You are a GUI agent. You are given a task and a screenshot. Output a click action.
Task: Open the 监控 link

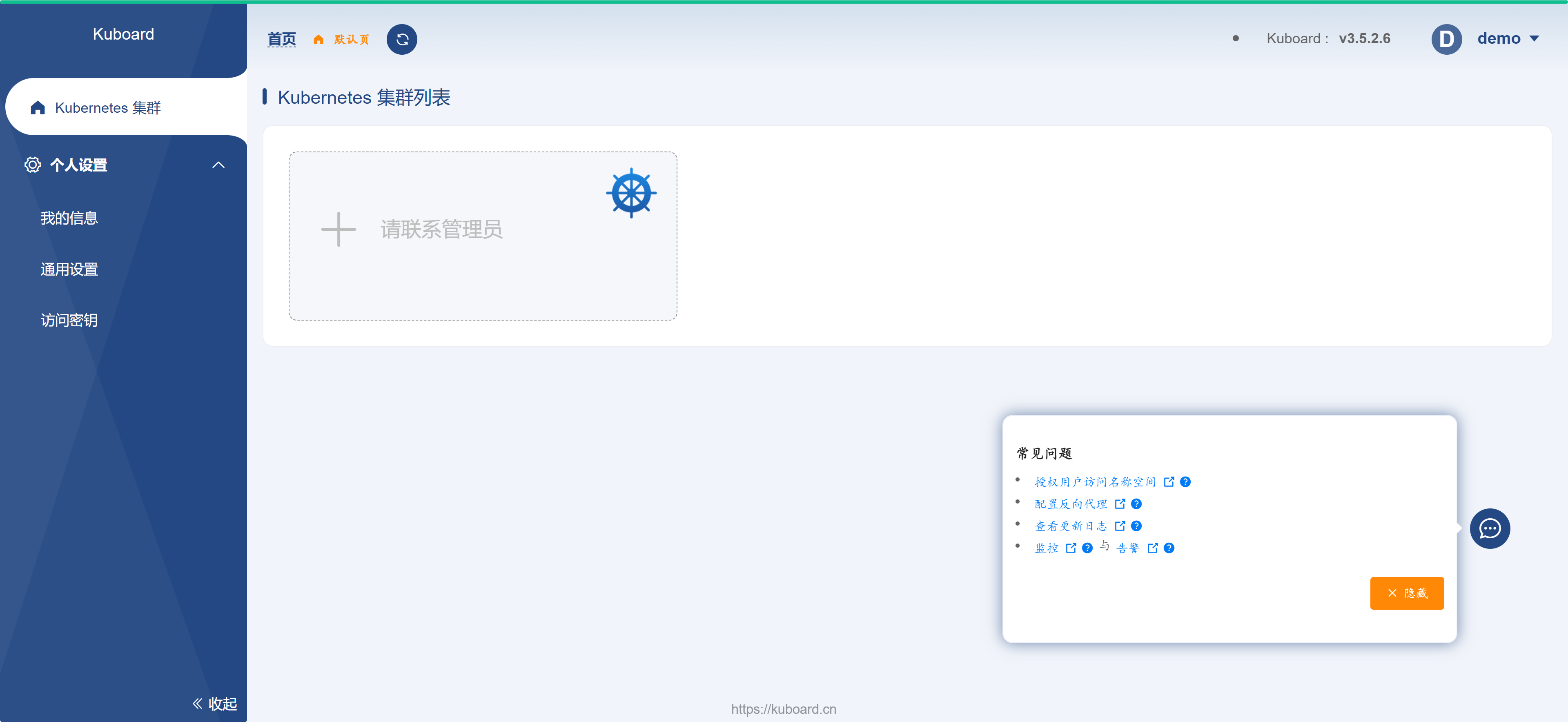click(1047, 548)
